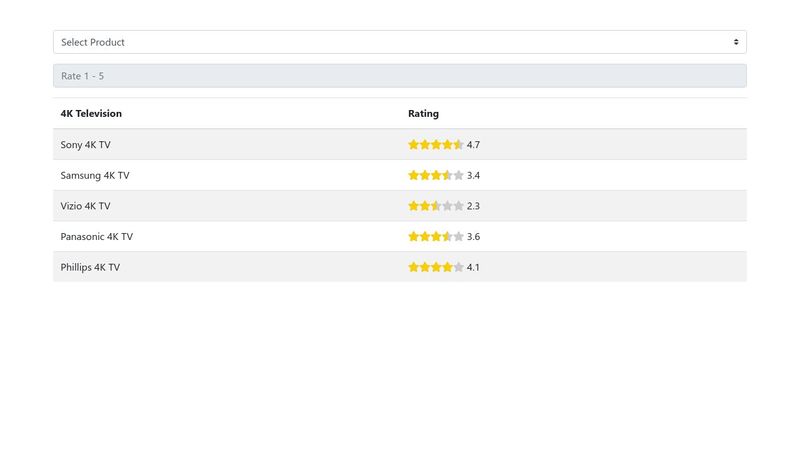Click the last gray star in Samsung row
Image resolution: width=800 pixels, height=450 pixels.
tap(458, 175)
